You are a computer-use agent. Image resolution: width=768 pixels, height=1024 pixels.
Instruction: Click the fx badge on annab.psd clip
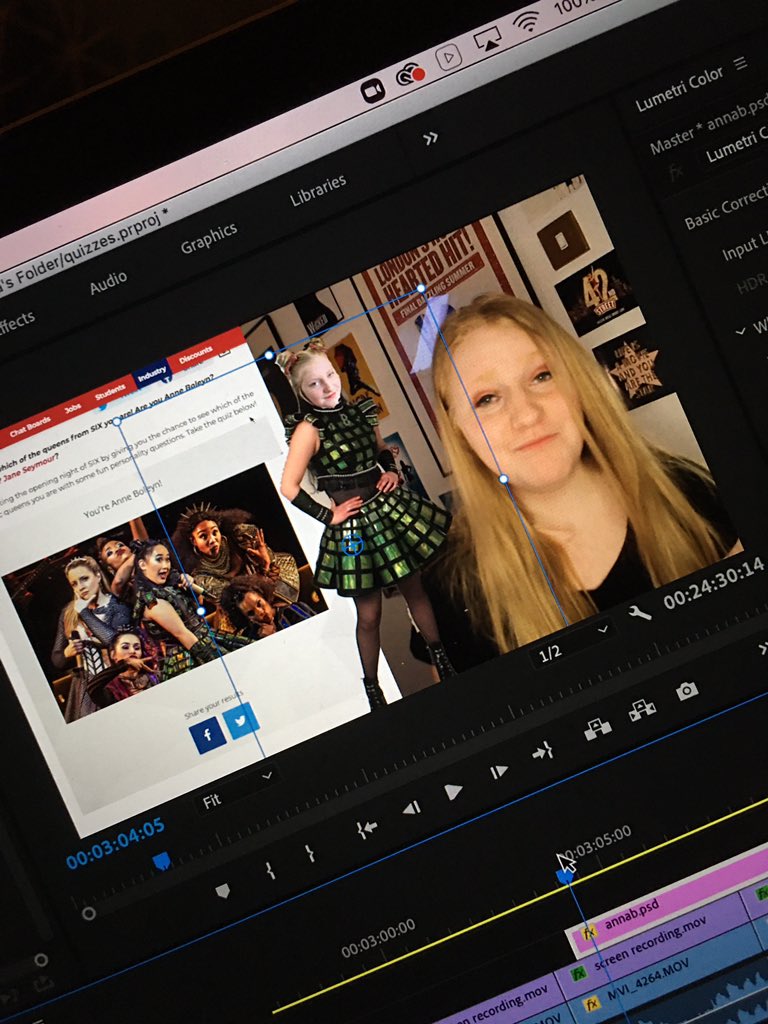(x=588, y=932)
